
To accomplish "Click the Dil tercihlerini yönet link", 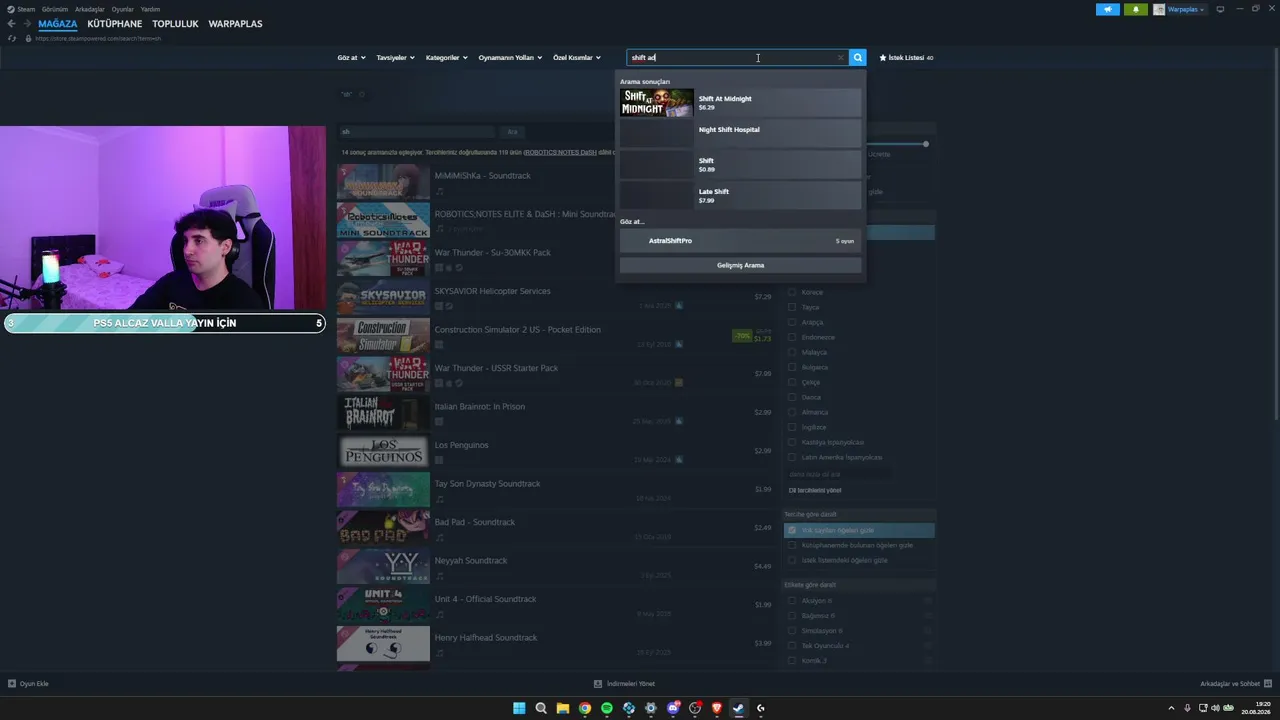I will coord(815,490).
